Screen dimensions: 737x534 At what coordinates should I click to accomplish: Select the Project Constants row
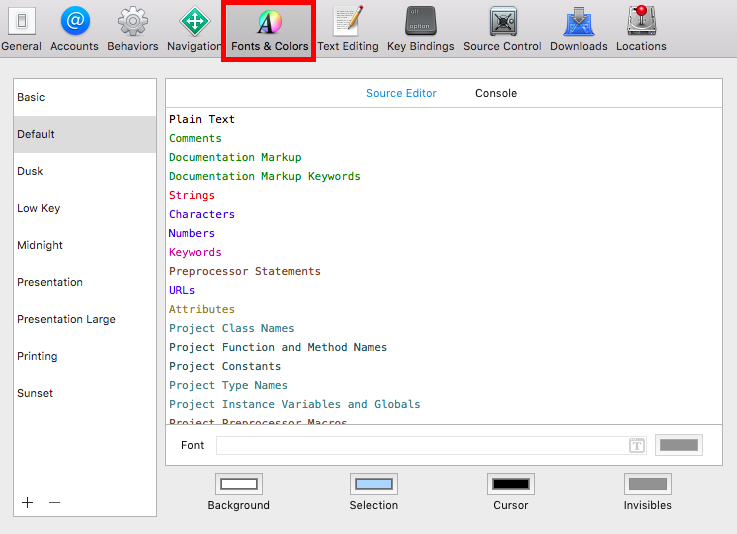point(444,366)
